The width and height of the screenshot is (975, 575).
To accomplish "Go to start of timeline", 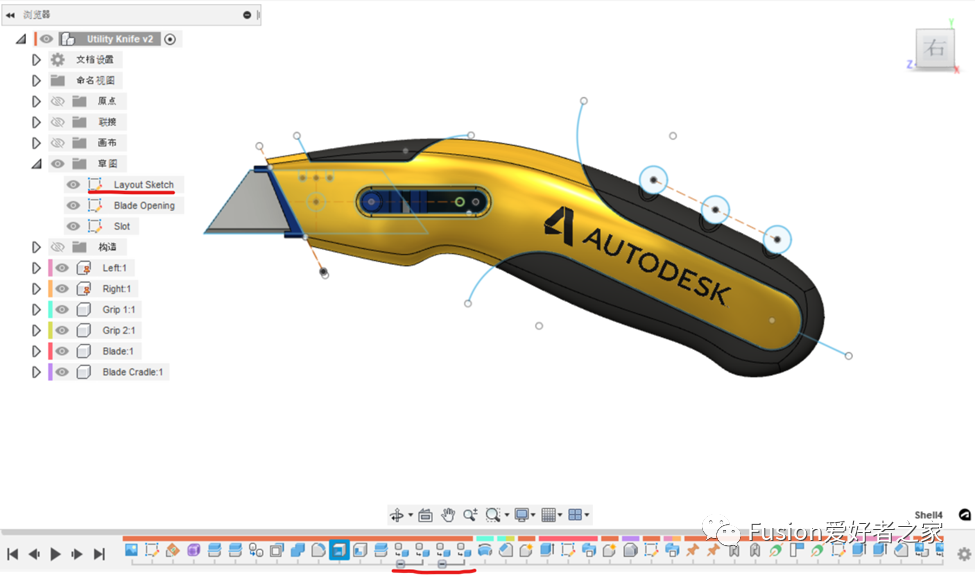I will 12,554.
